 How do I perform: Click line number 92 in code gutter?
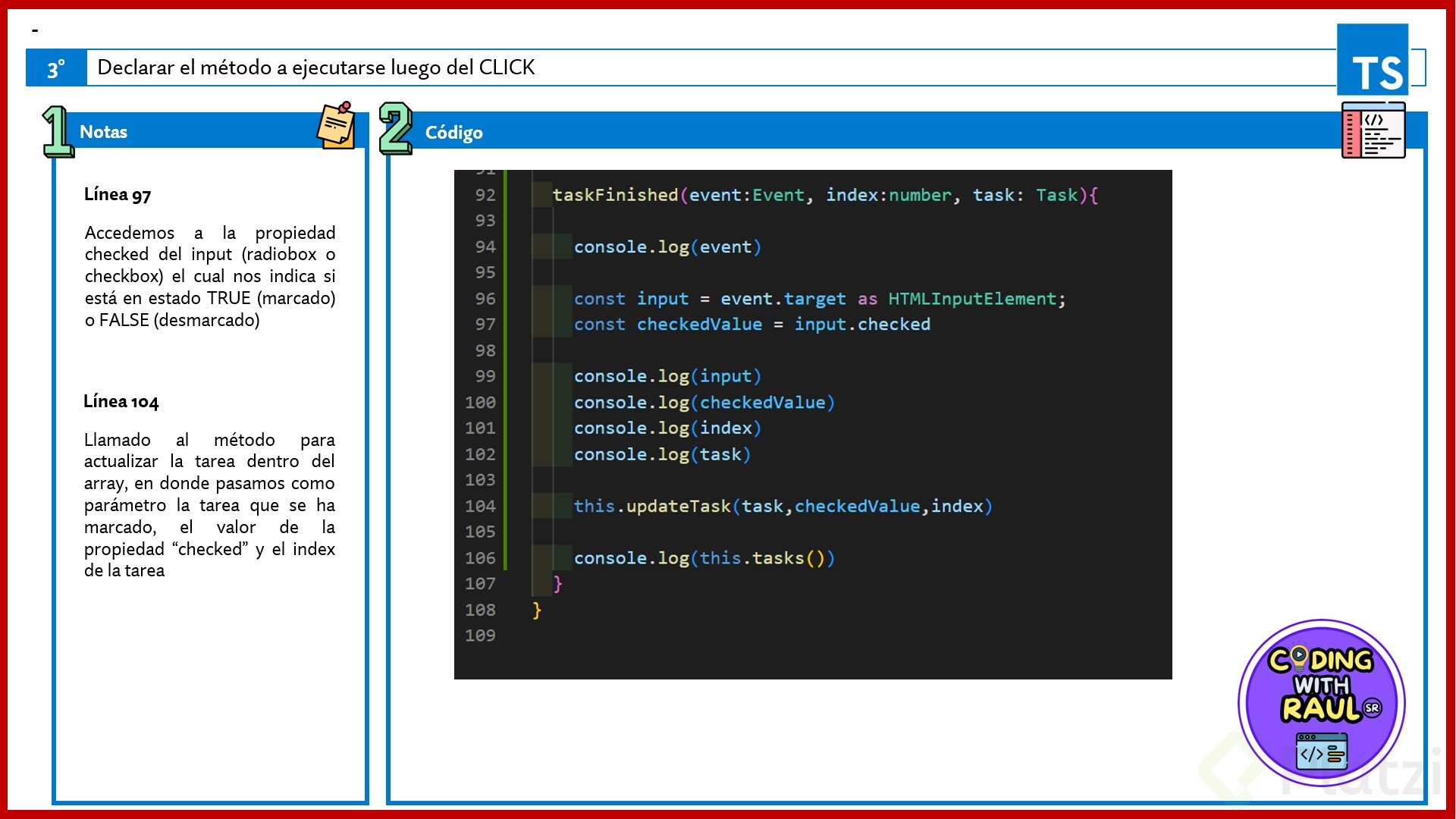[x=485, y=195]
